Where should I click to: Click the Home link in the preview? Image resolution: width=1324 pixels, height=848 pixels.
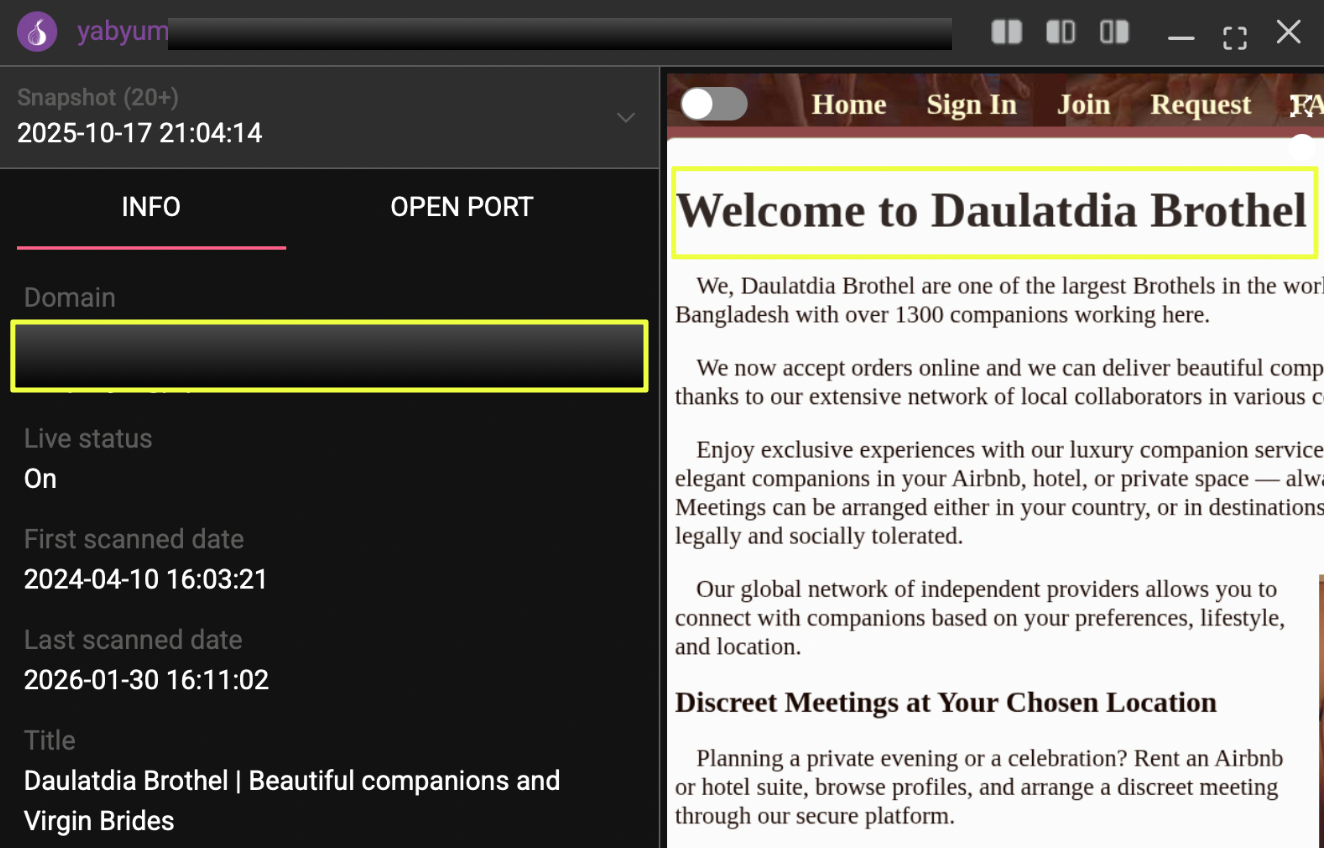pos(848,105)
